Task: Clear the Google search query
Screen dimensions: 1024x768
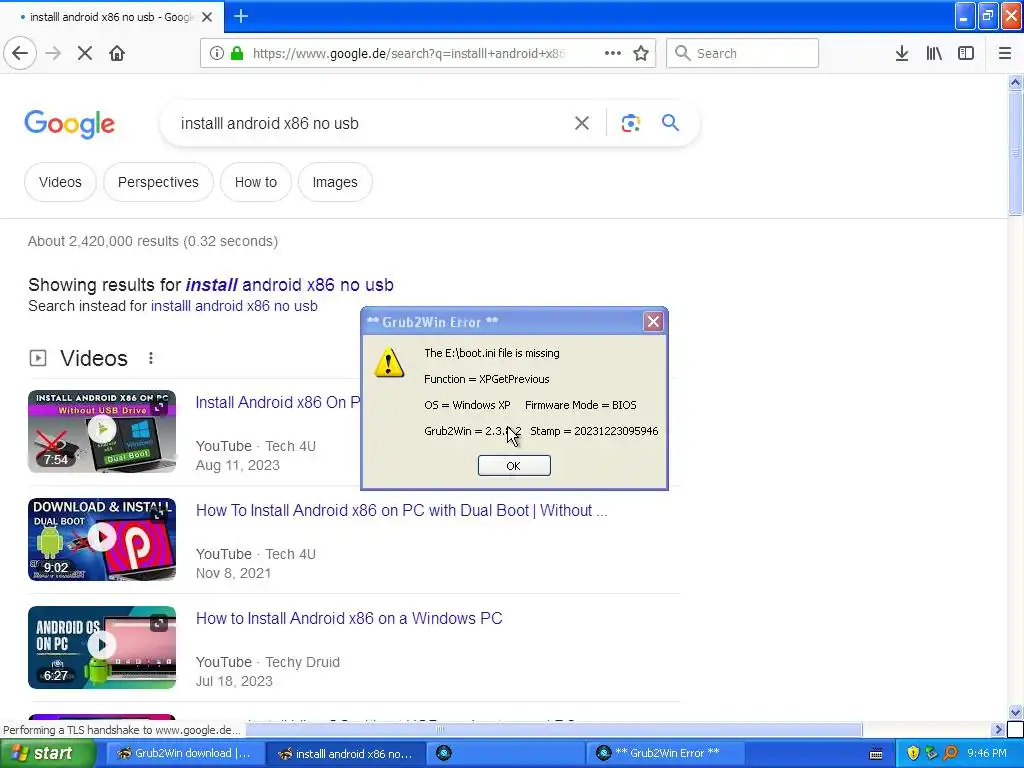Action: pyautogui.click(x=582, y=123)
